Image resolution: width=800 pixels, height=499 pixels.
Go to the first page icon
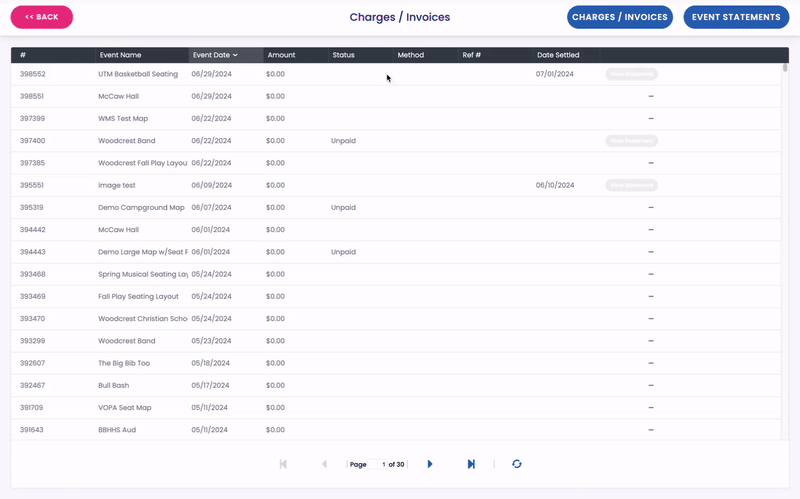click(x=283, y=464)
